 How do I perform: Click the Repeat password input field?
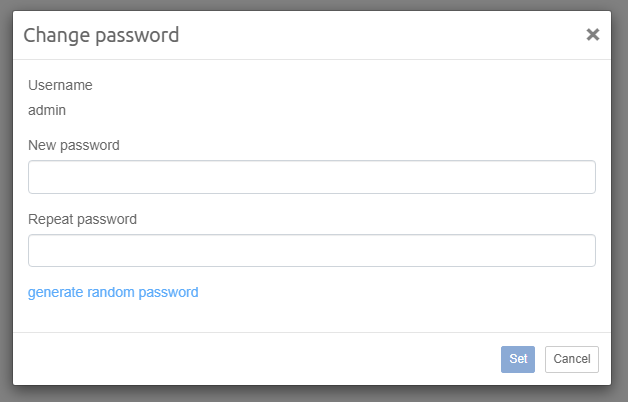[x=311, y=251]
